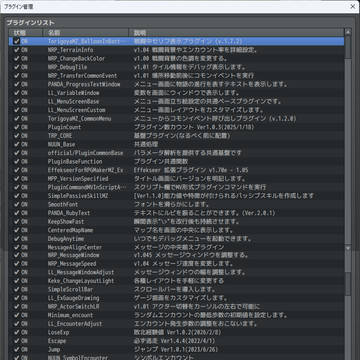The height and width of the screenshot is (360, 360).
Task: Select the Keke_ChangeLayoutLight plugin row
Action: (x=177, y=281)
